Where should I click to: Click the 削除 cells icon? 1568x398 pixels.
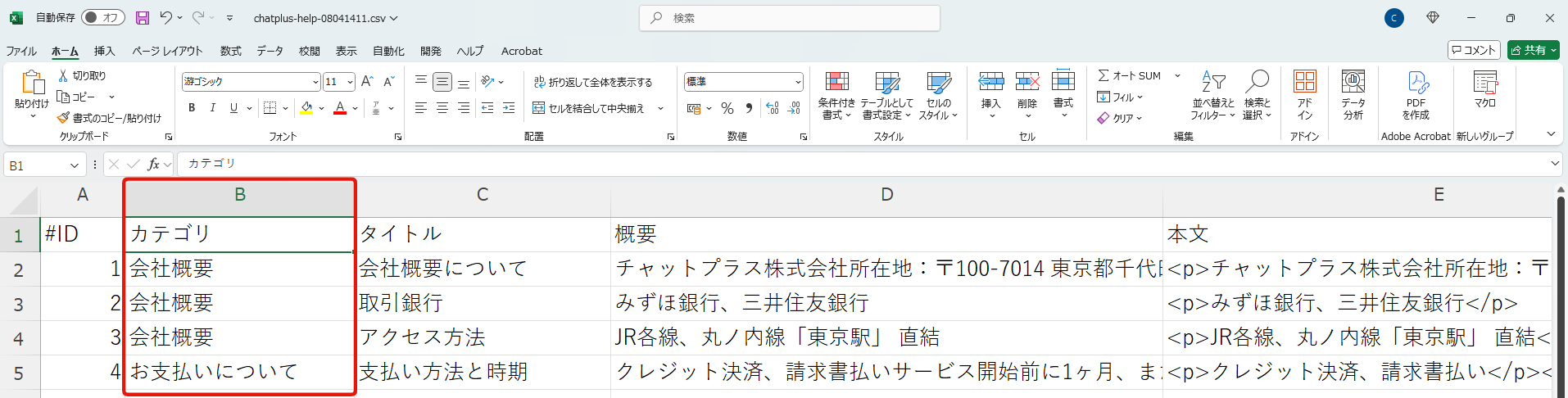(1027, 80)
